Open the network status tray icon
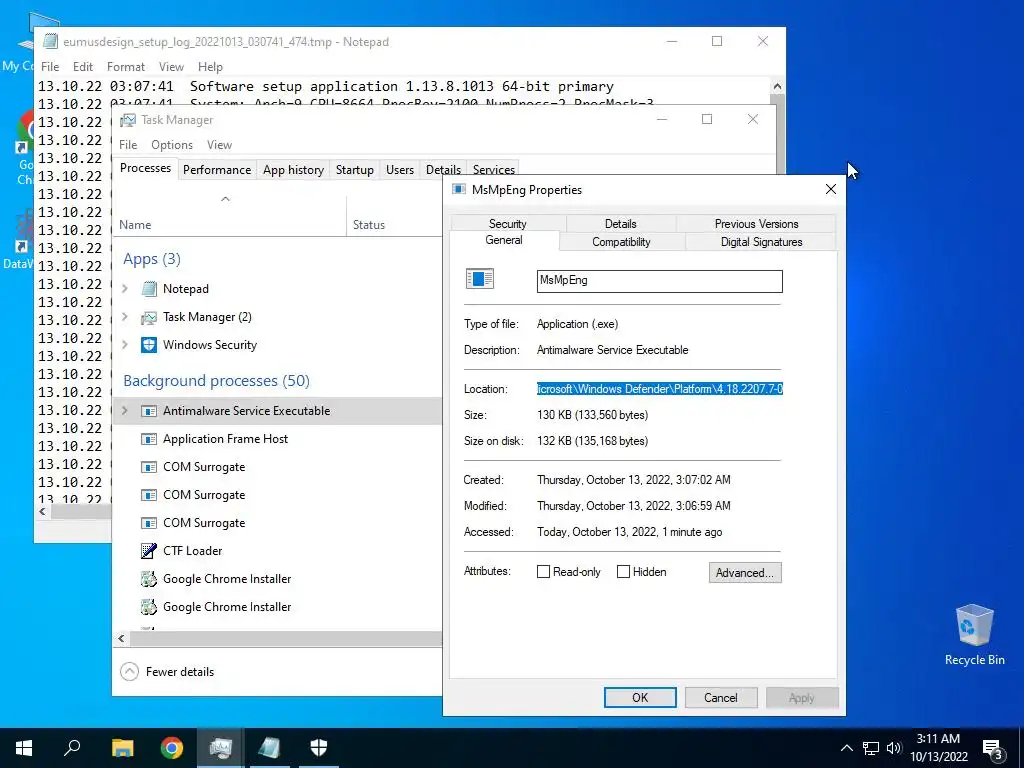Screen dimensions: 1024x768 pyautogui.click(x=871, y=748)
